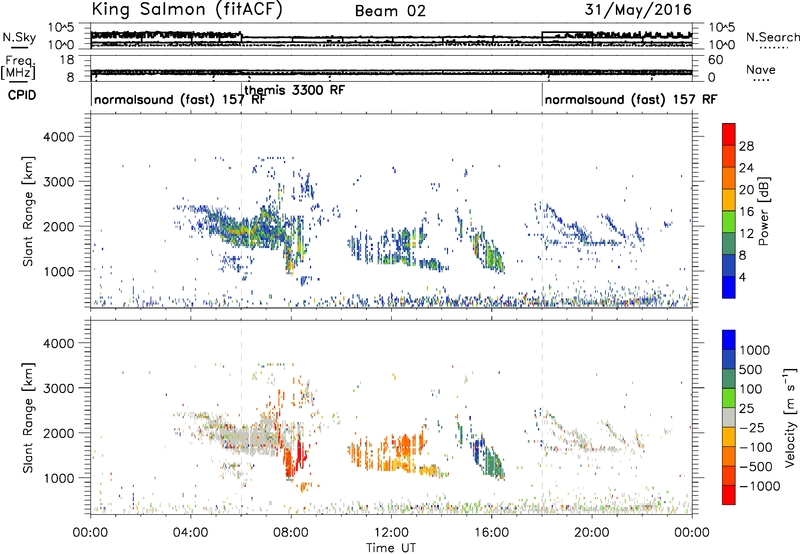Image resolution: width=800 pixels, height=554 pixels.
Task: Click the '60' tick of Nave axis
Action: 715,60
